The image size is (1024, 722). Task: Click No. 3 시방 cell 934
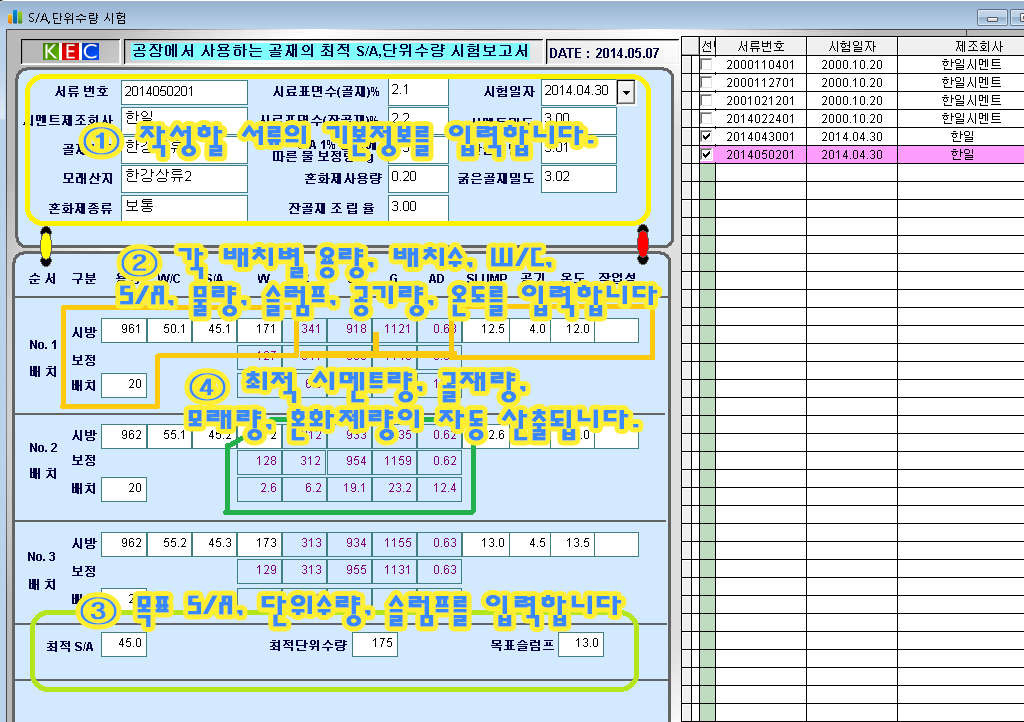pos(349,544)
